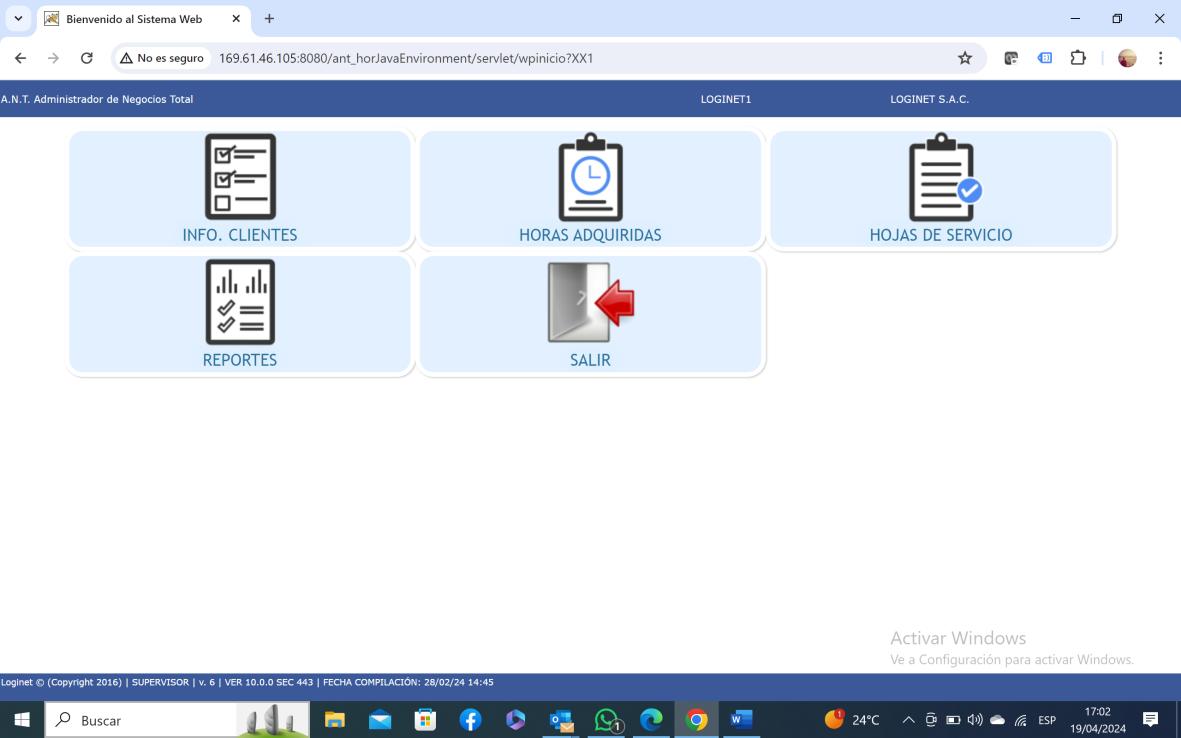Viewport: 1181px width, 738px height.
Task: Open the HORAS ADQUIRIDAS clipboard clock icon
Action: tap(590, 177)
